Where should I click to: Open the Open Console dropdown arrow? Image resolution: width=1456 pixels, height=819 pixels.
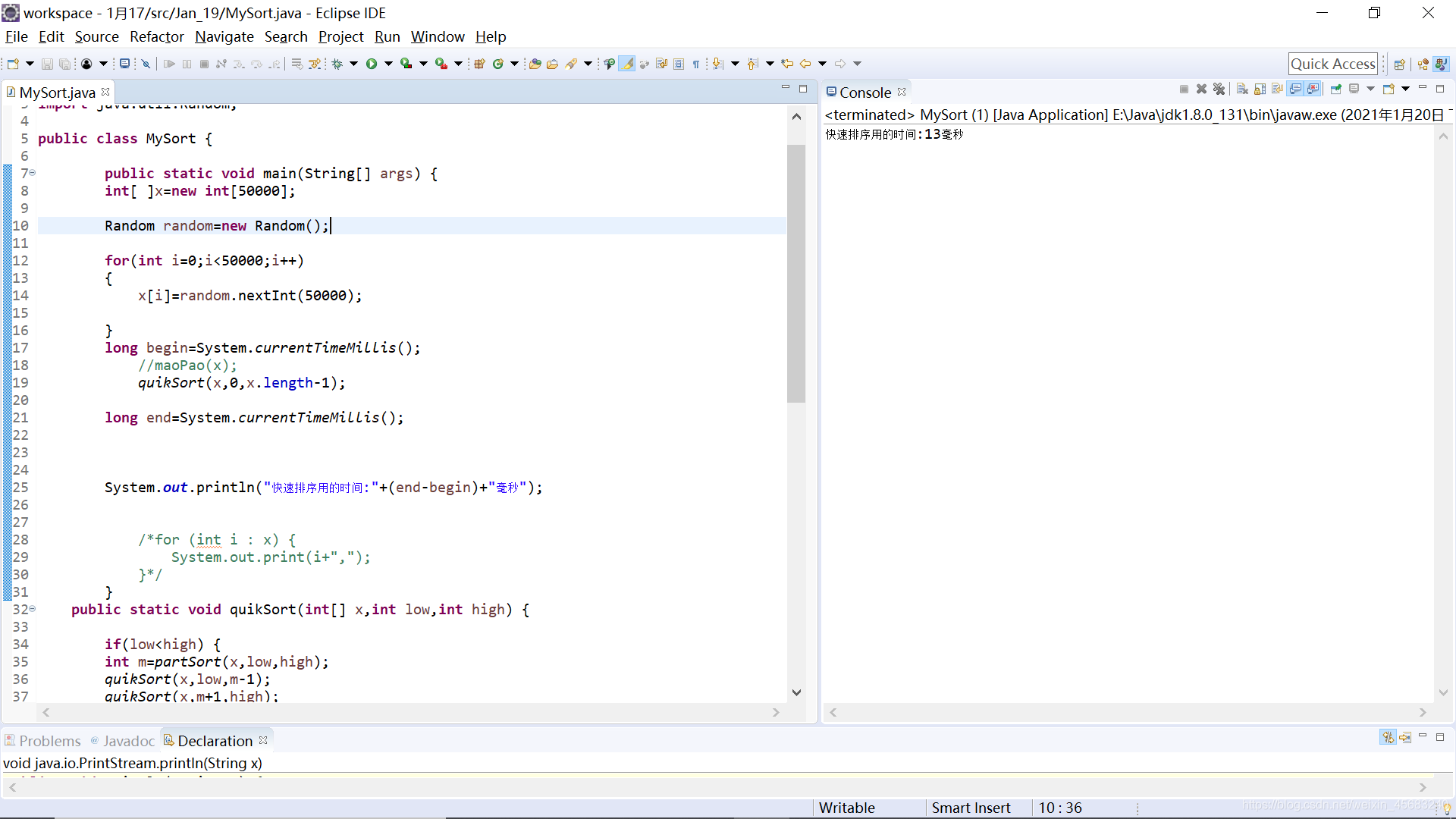point(1405,89)
